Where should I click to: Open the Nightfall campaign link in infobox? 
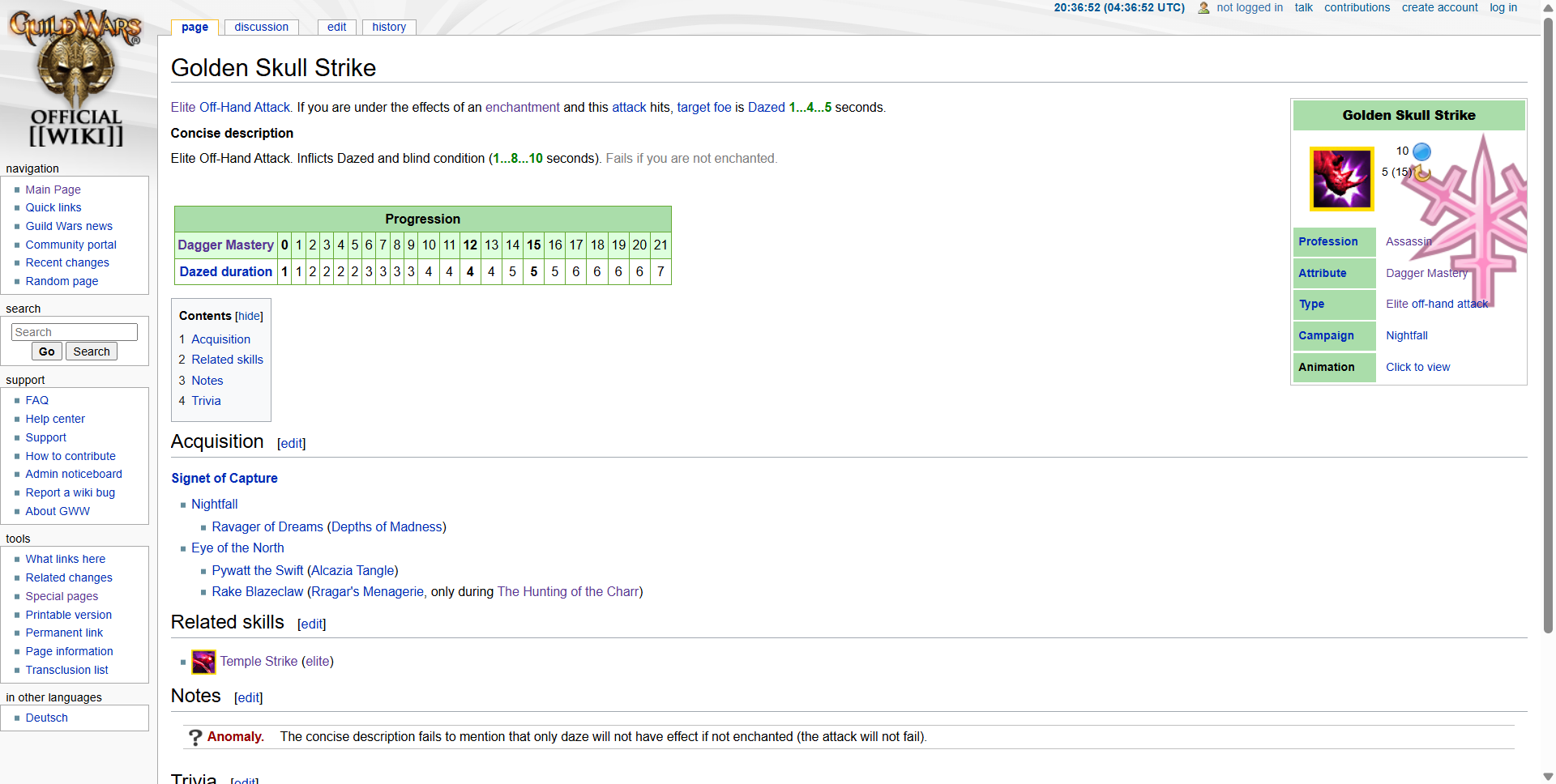pyautogui.click(x=1407, y=336)
